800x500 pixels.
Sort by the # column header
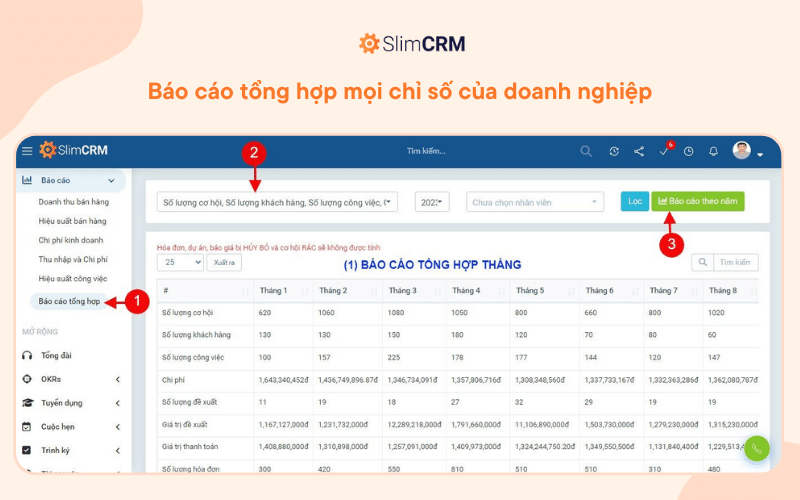(x=205, y=291)
